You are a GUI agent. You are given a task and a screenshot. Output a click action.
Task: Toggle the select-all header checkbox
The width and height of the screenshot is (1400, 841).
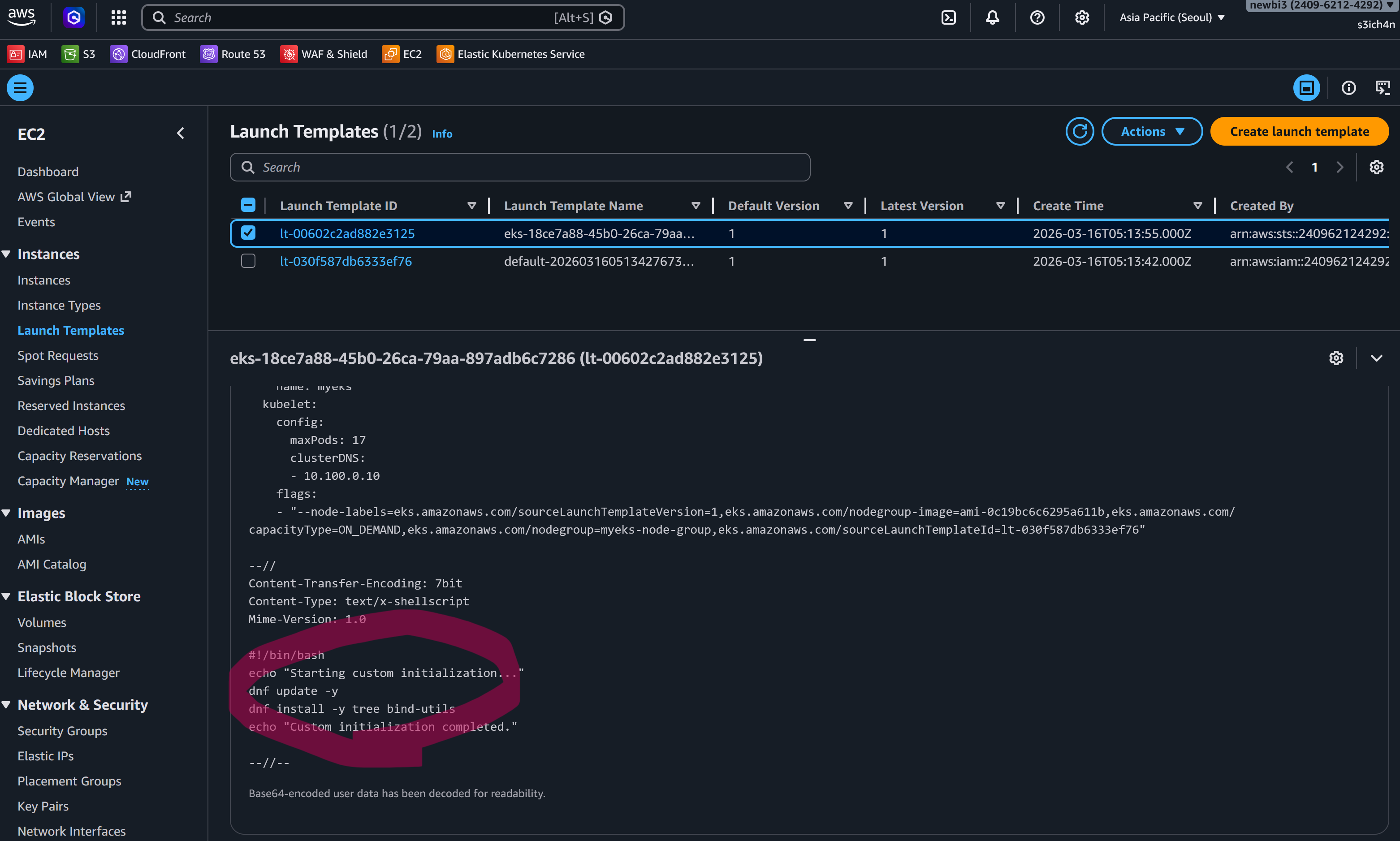248,206
